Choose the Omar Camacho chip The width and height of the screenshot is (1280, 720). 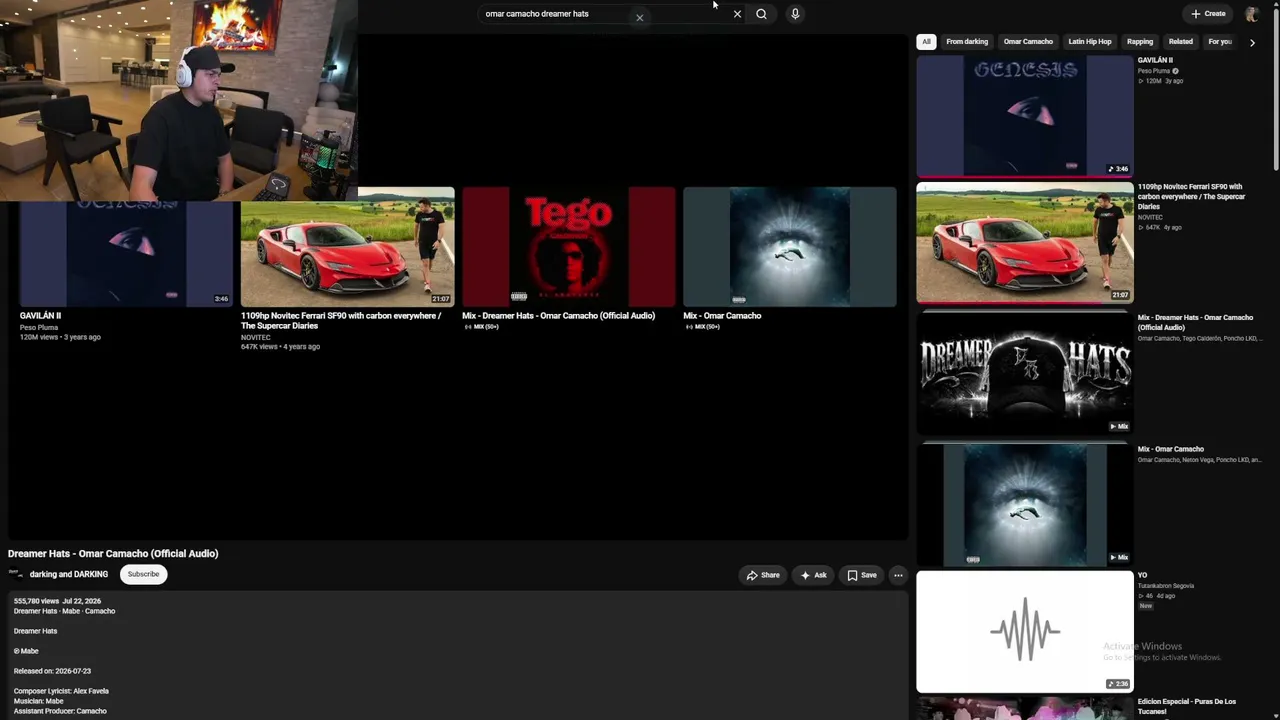(x=1028, y=42)
